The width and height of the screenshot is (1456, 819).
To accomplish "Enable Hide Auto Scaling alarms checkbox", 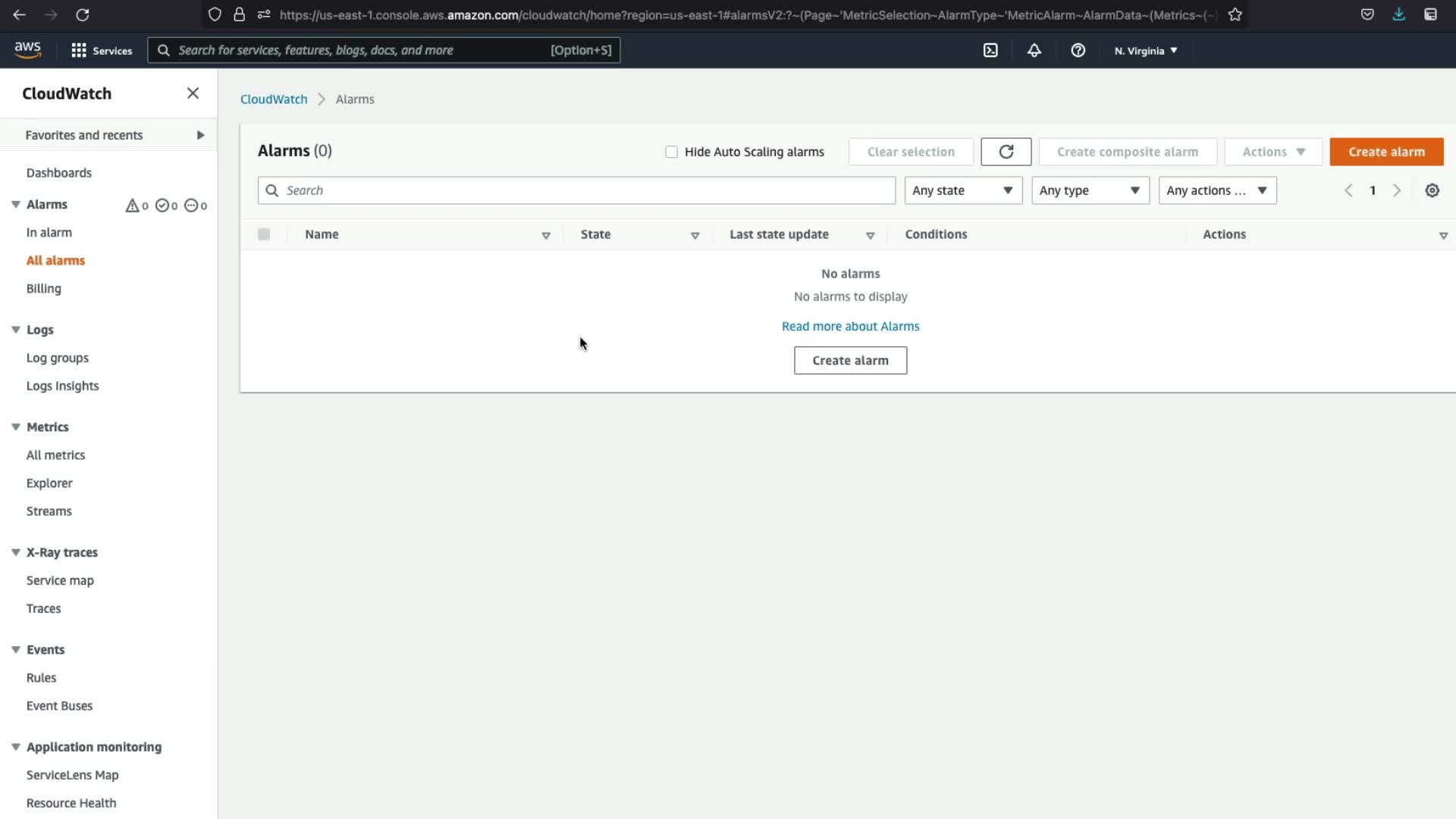I will pos(671,152).
